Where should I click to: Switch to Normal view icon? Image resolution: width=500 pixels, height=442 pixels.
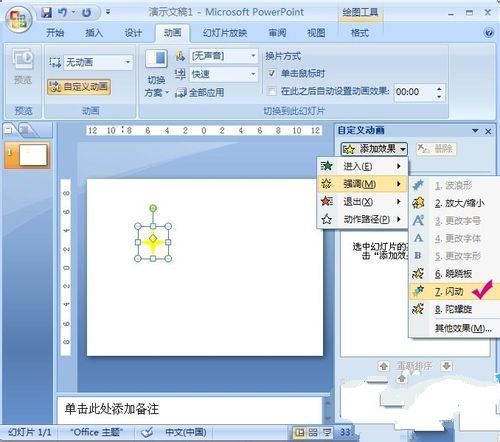click(x=300, y=432)
